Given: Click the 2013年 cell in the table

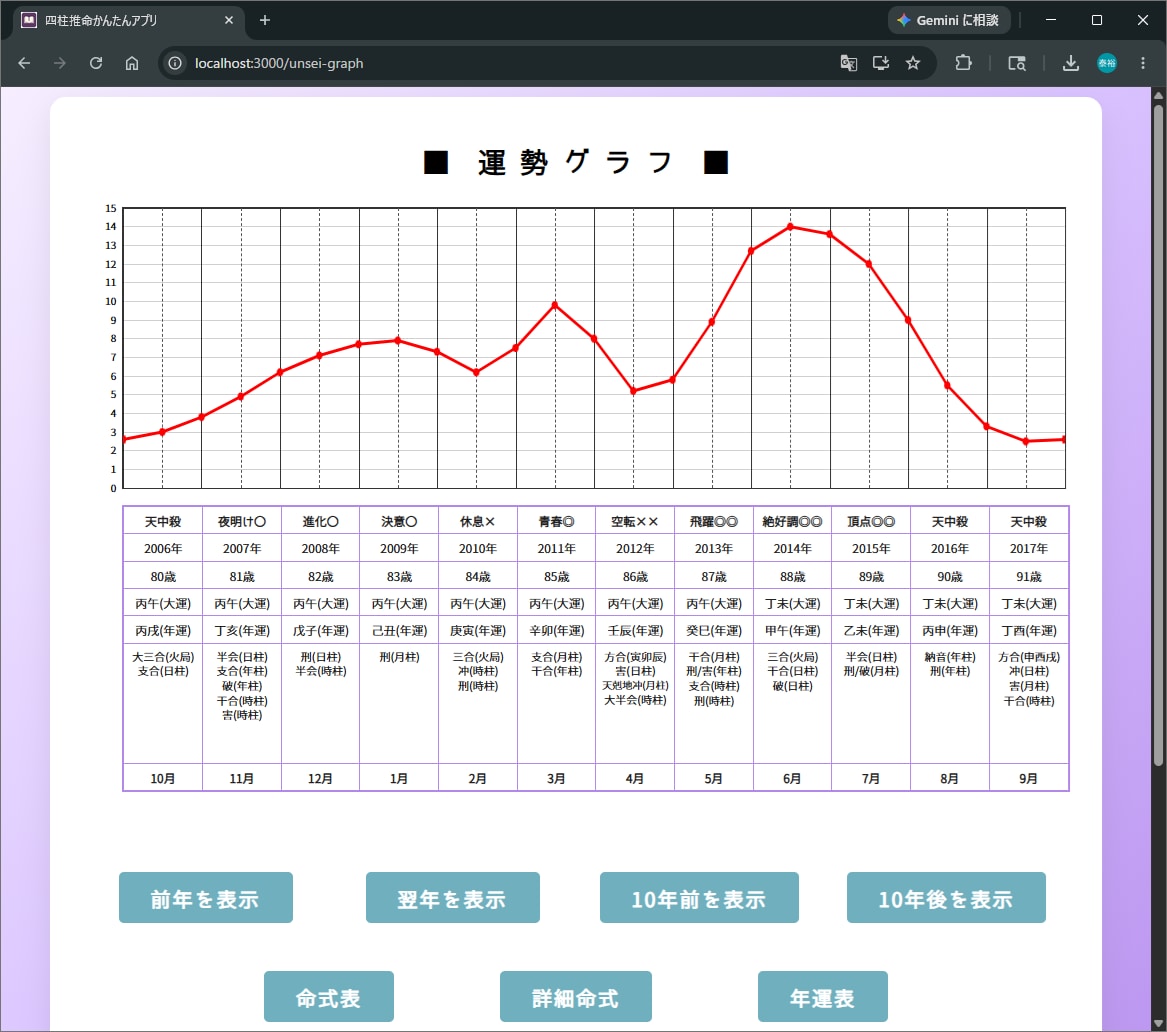Looking at the screenshot, I should 714,548.
